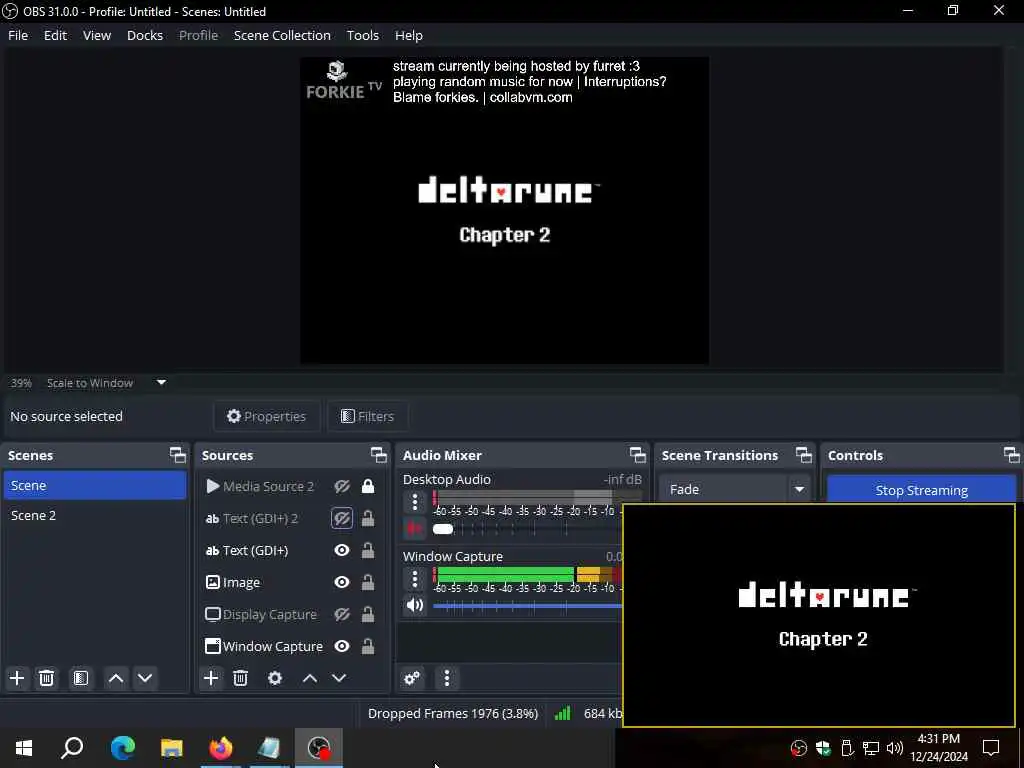Viewport: 1024px width, 768px height.
Task: Move the source down
Action: coord(339,678)
